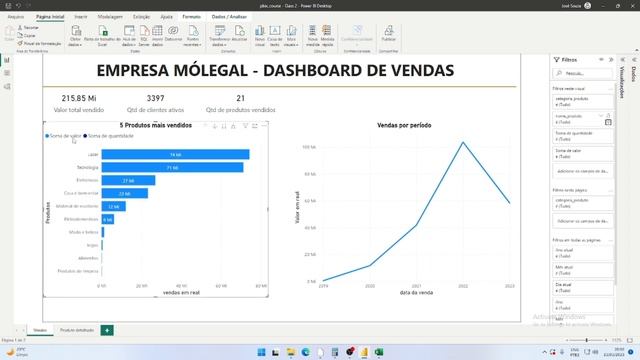This screenshot has width=640, height=360.
Task: Collapse the Filtros pane with the chevron
Action: (x=611, y=60)
